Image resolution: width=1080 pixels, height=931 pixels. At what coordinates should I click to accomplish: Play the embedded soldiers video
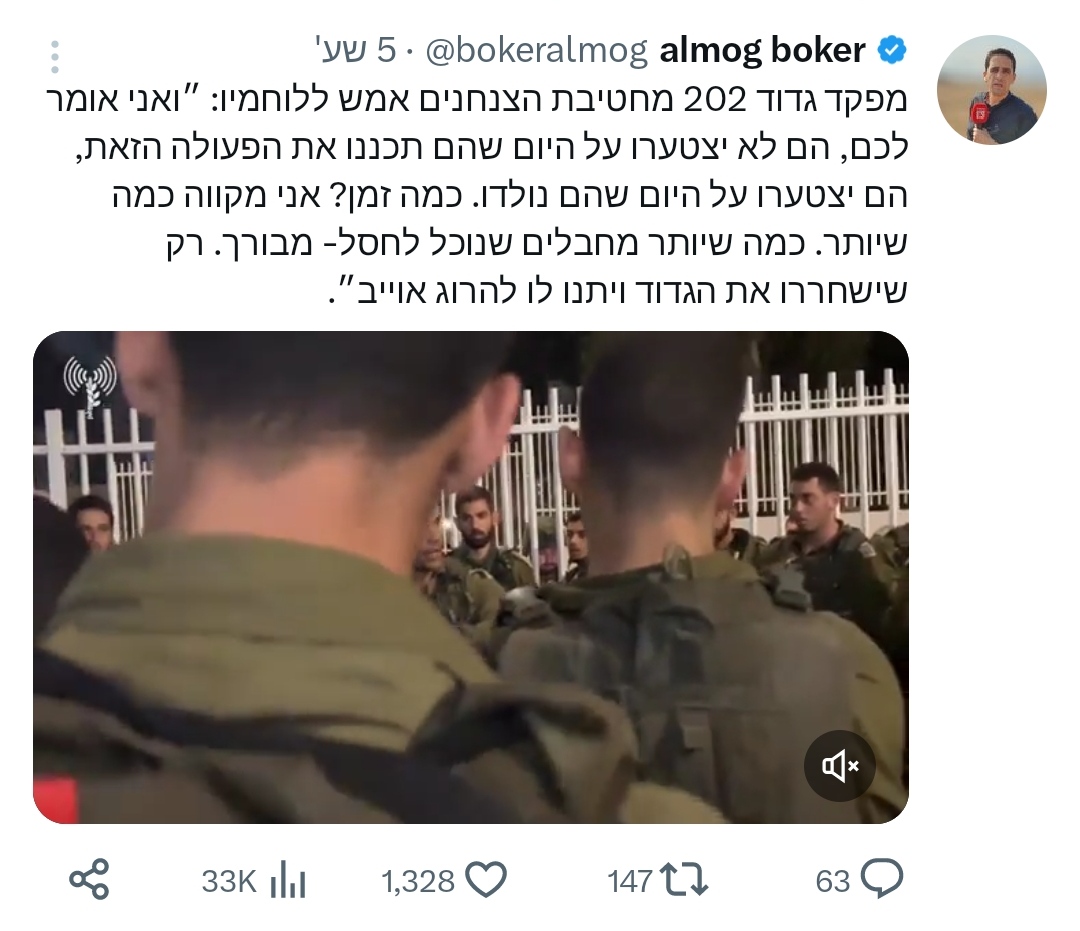coord(471,577)
